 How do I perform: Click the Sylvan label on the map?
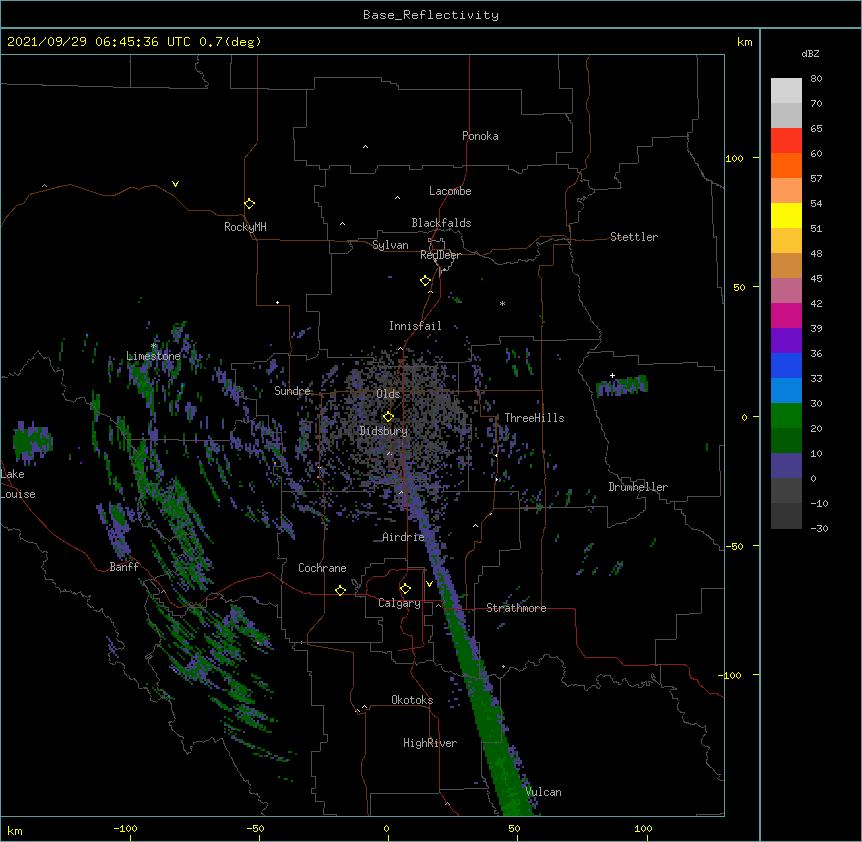[x=390, y=245]
